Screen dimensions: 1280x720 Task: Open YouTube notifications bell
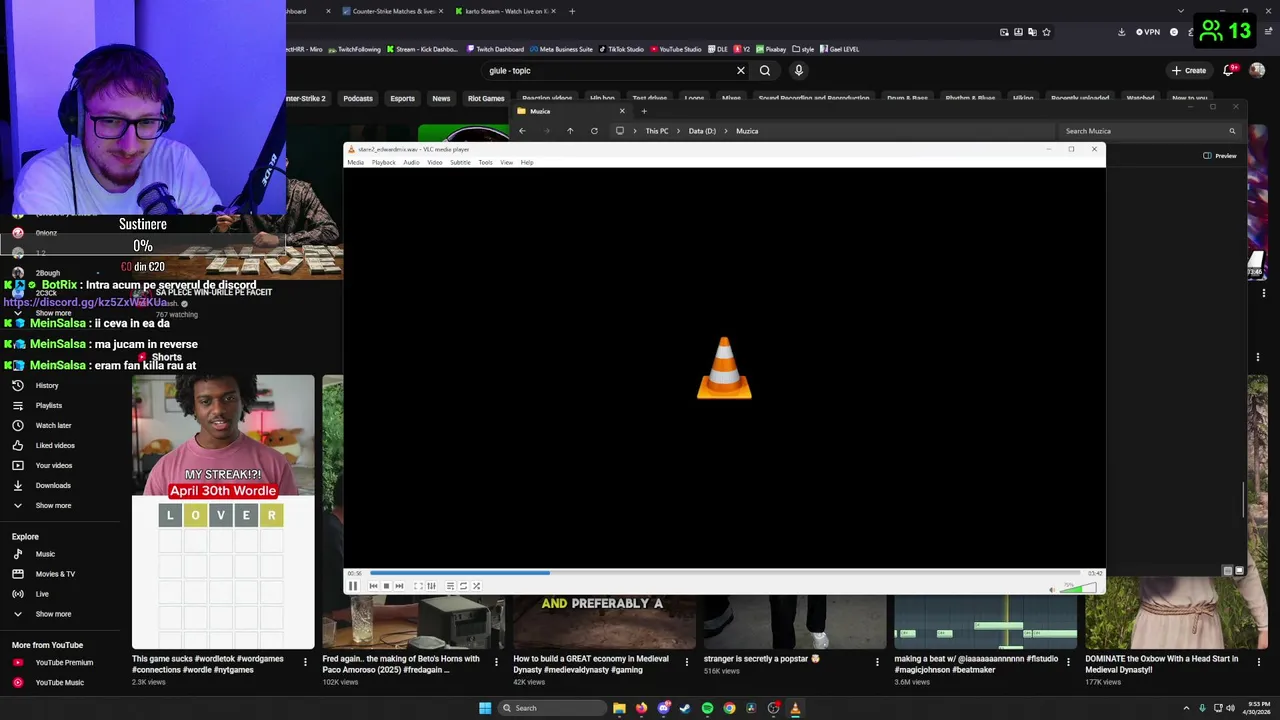tap(1230, 70)
